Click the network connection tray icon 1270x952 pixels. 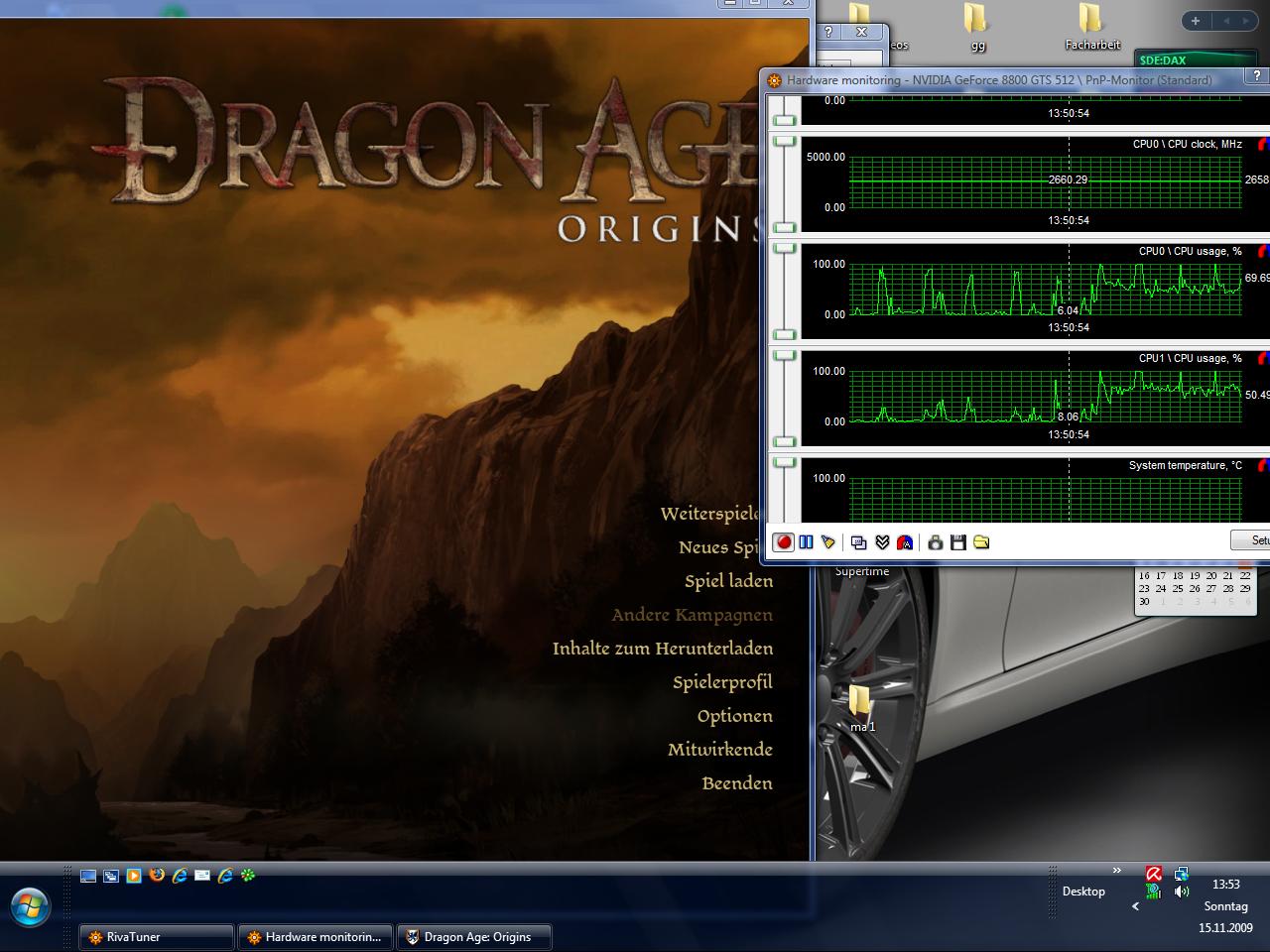(x=1182, y=874)
